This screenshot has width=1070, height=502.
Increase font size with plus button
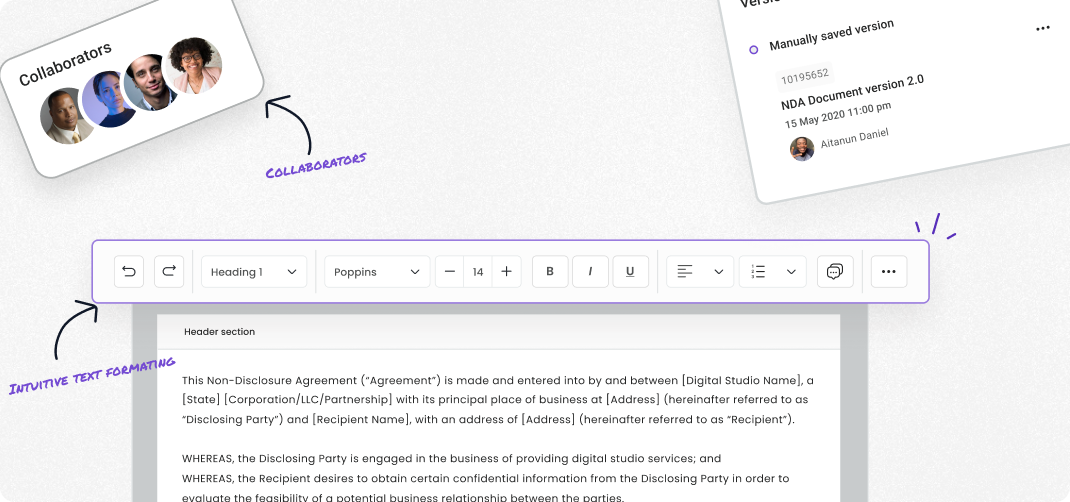click(506, 271)
